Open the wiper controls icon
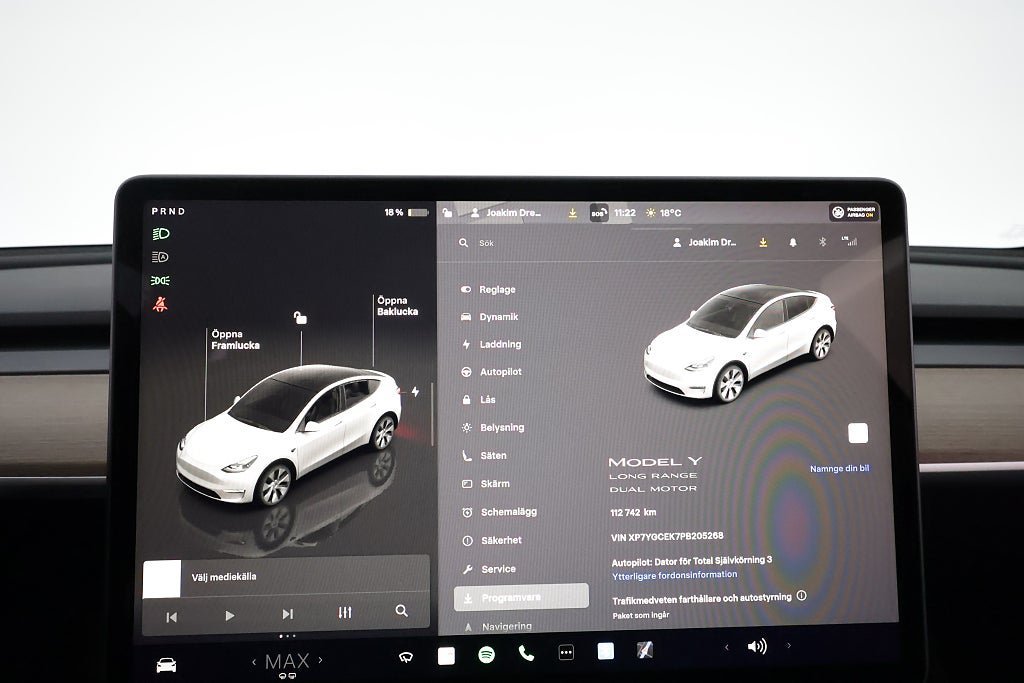1024x683 pixels. tap(406, 657)
